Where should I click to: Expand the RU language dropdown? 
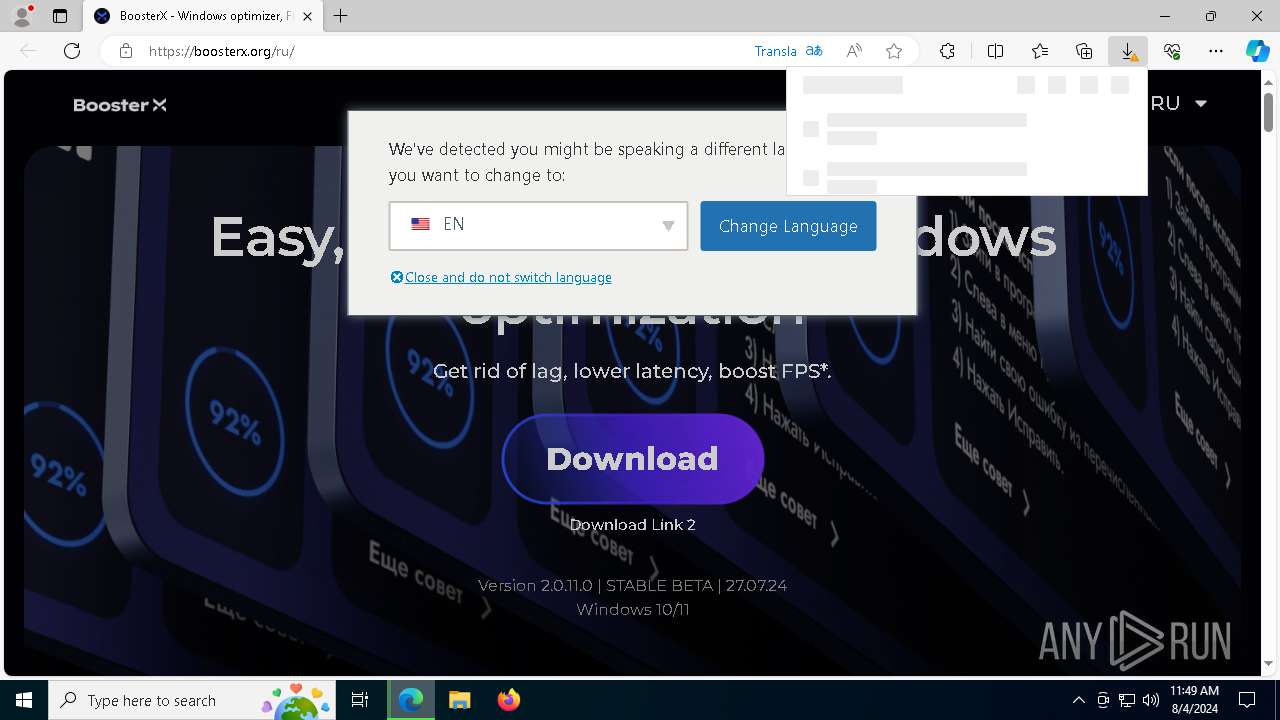pyautogui.click(x=1180, y=103)
